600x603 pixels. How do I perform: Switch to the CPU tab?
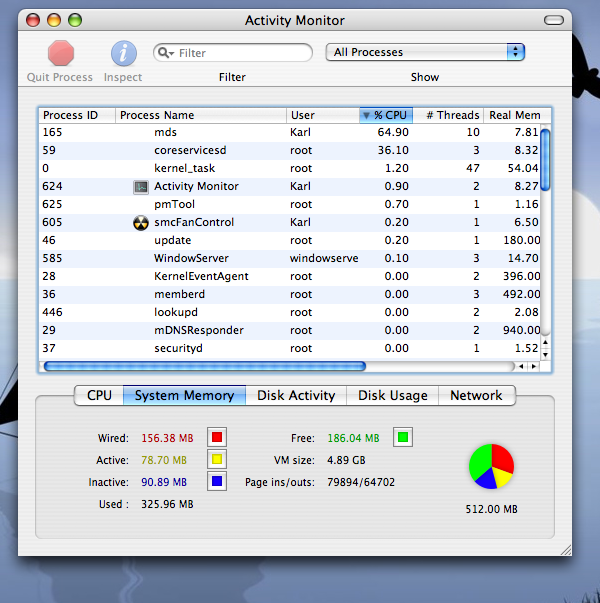click(99, 395)
